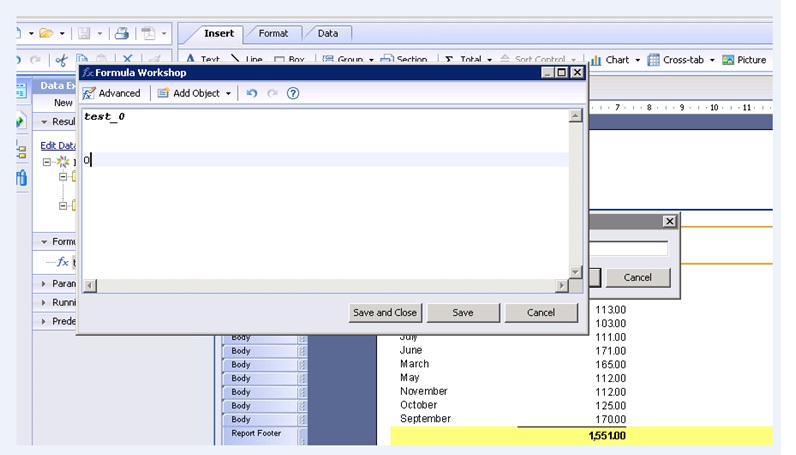Click Undo in Formula Workshop
This screenshot has height=455, width=796.
coord(252,93)
